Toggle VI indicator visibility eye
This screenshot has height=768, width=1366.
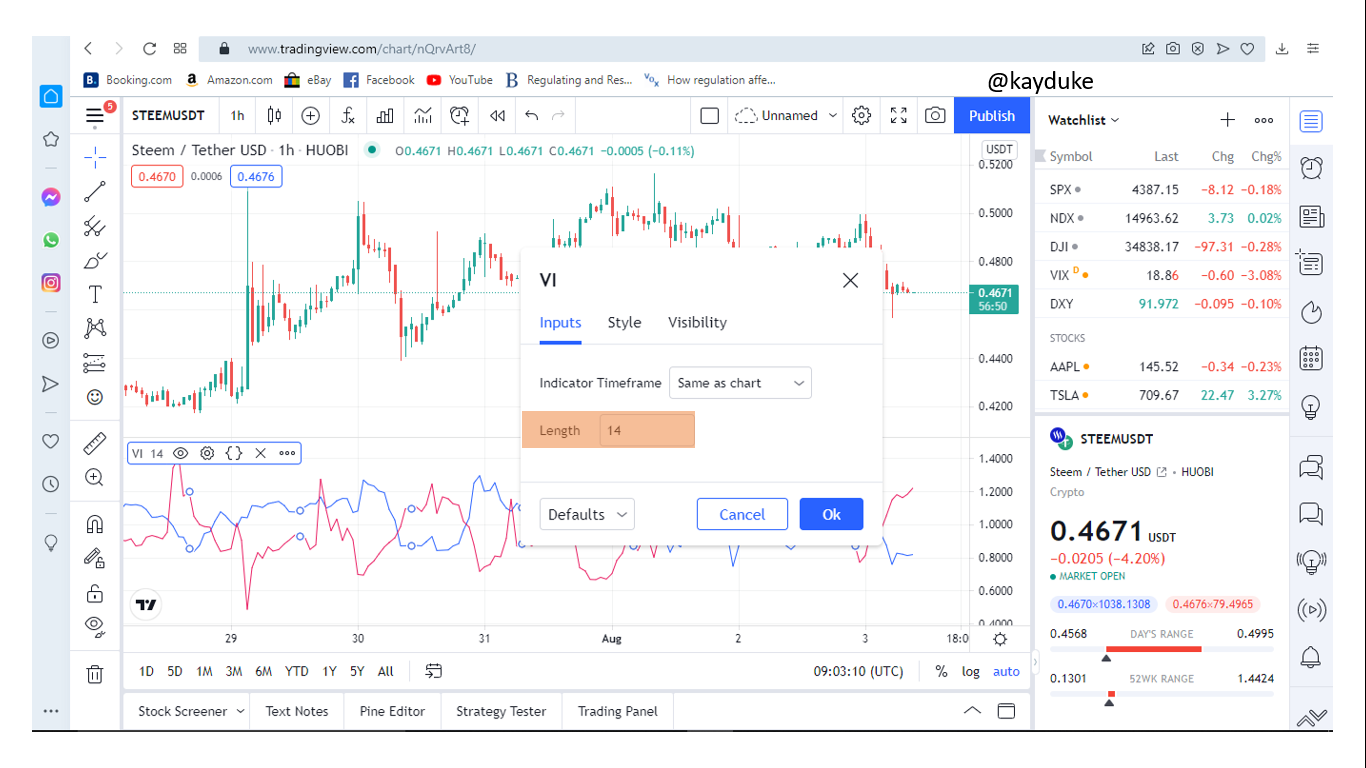coord(181,453)
